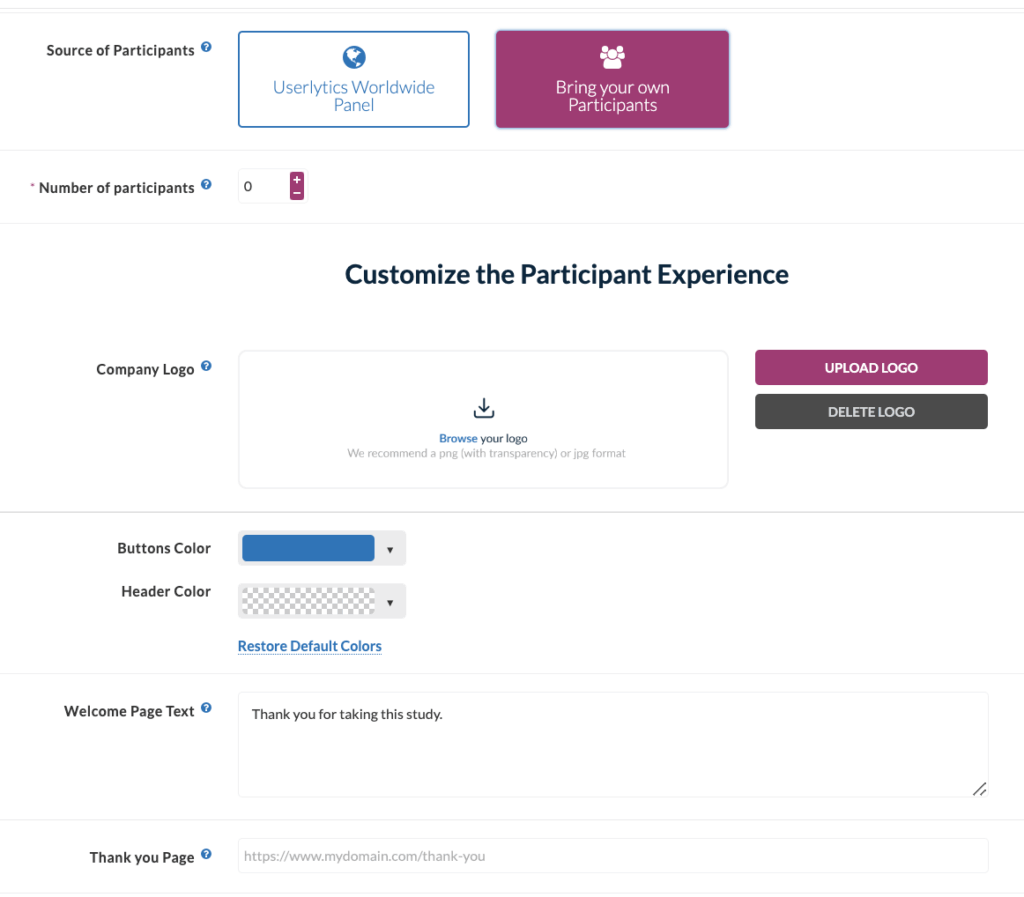Open the Header Color dropdown
This screenshot has height=897, width=1024.
pos(390,601)
